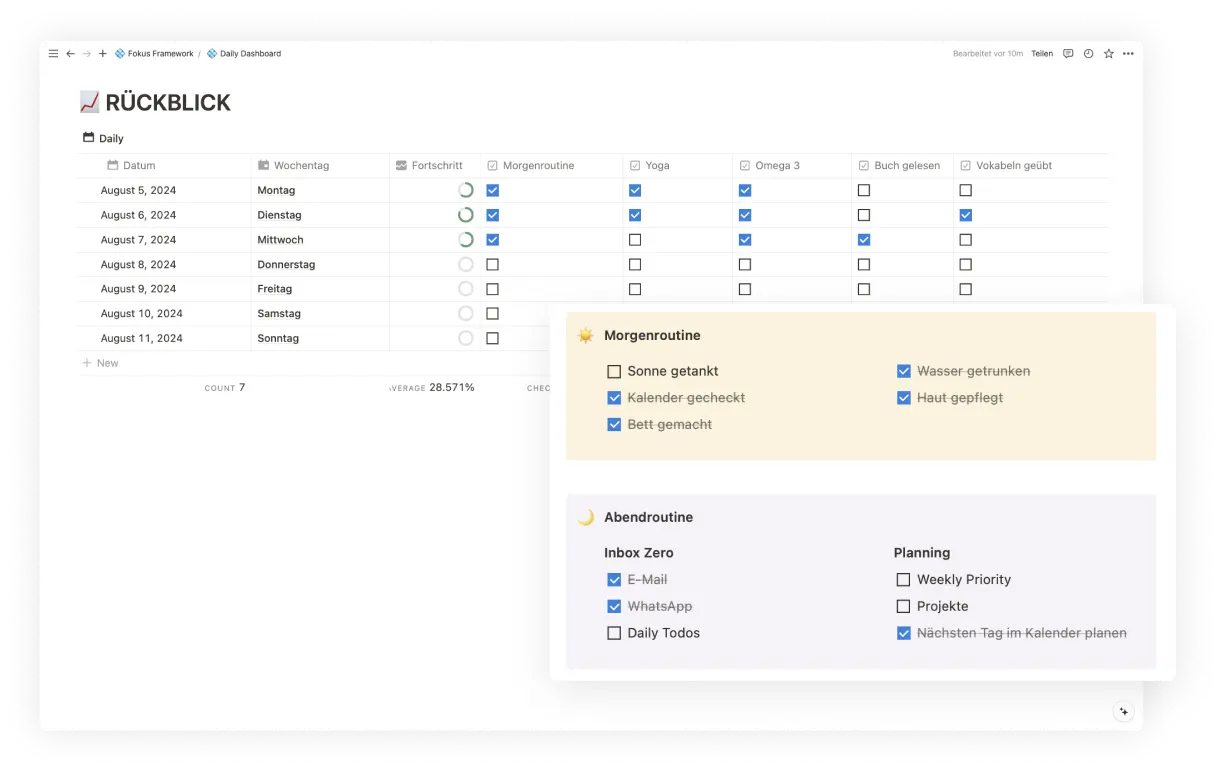Uncheck the Wasser getrunken checkbox
This screenshot has height=769, width=1222.
tap(904, 371)
